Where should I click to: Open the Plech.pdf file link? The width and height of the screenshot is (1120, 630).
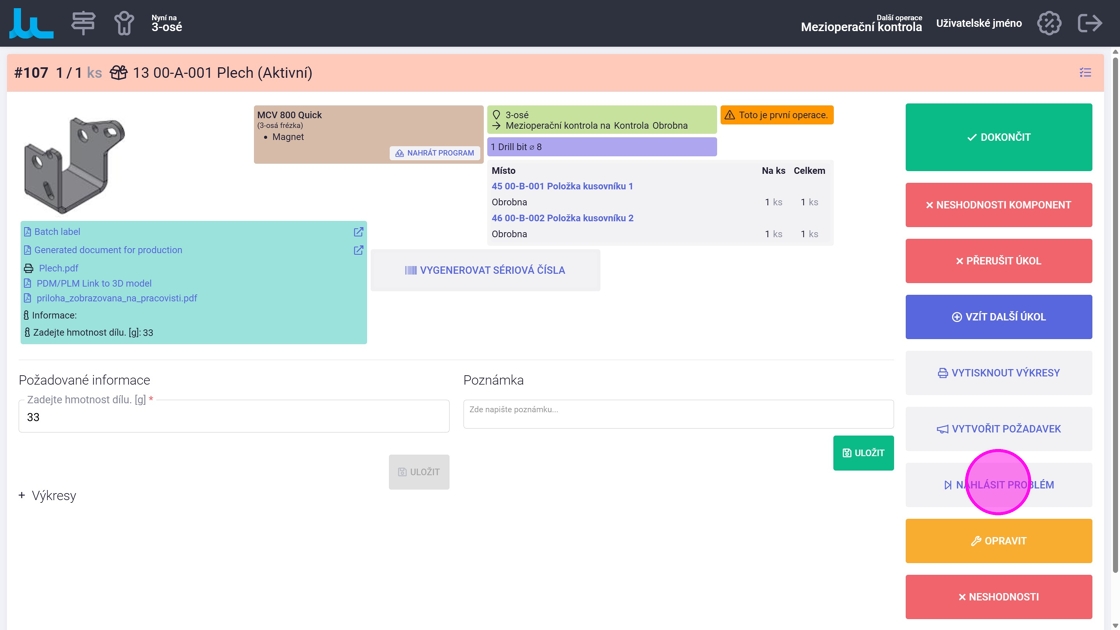(59, 269)
